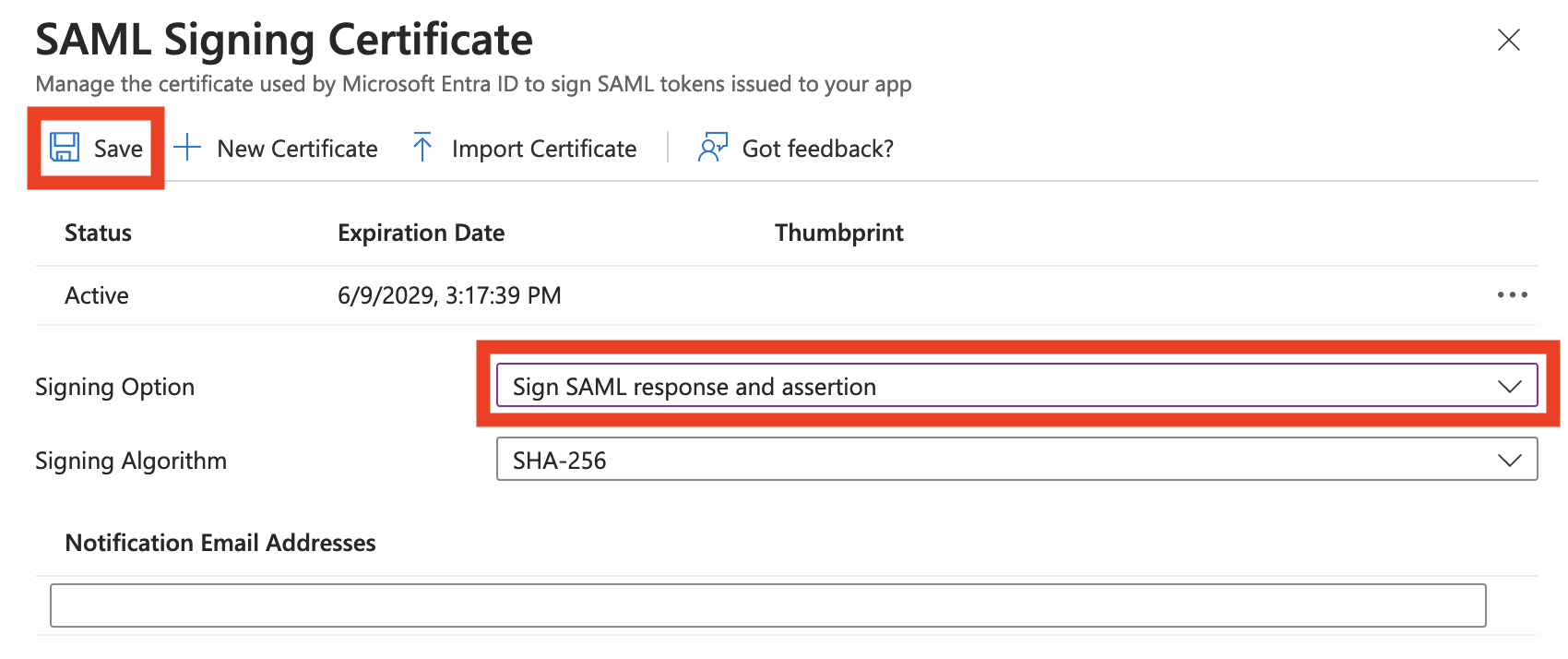Open the Sign SAML response and assertion dropdown
The image size is (1568, 659).
1016,386
